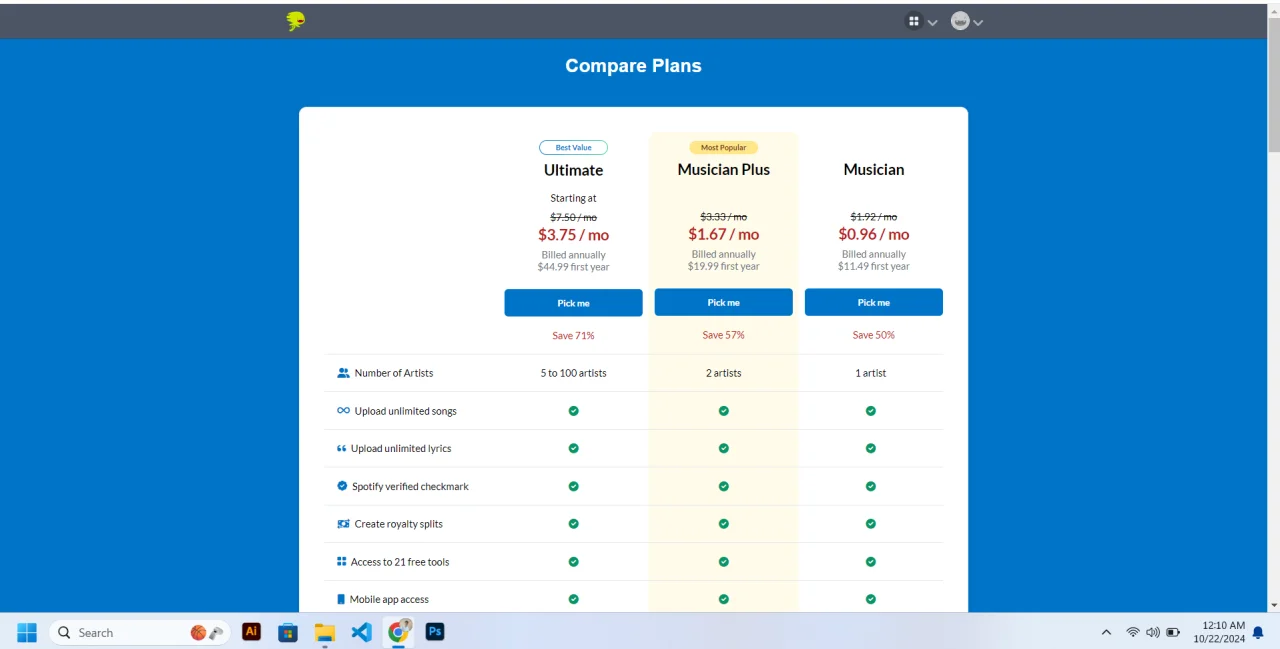Click the user avatar icon in the header

click(960, 21)
